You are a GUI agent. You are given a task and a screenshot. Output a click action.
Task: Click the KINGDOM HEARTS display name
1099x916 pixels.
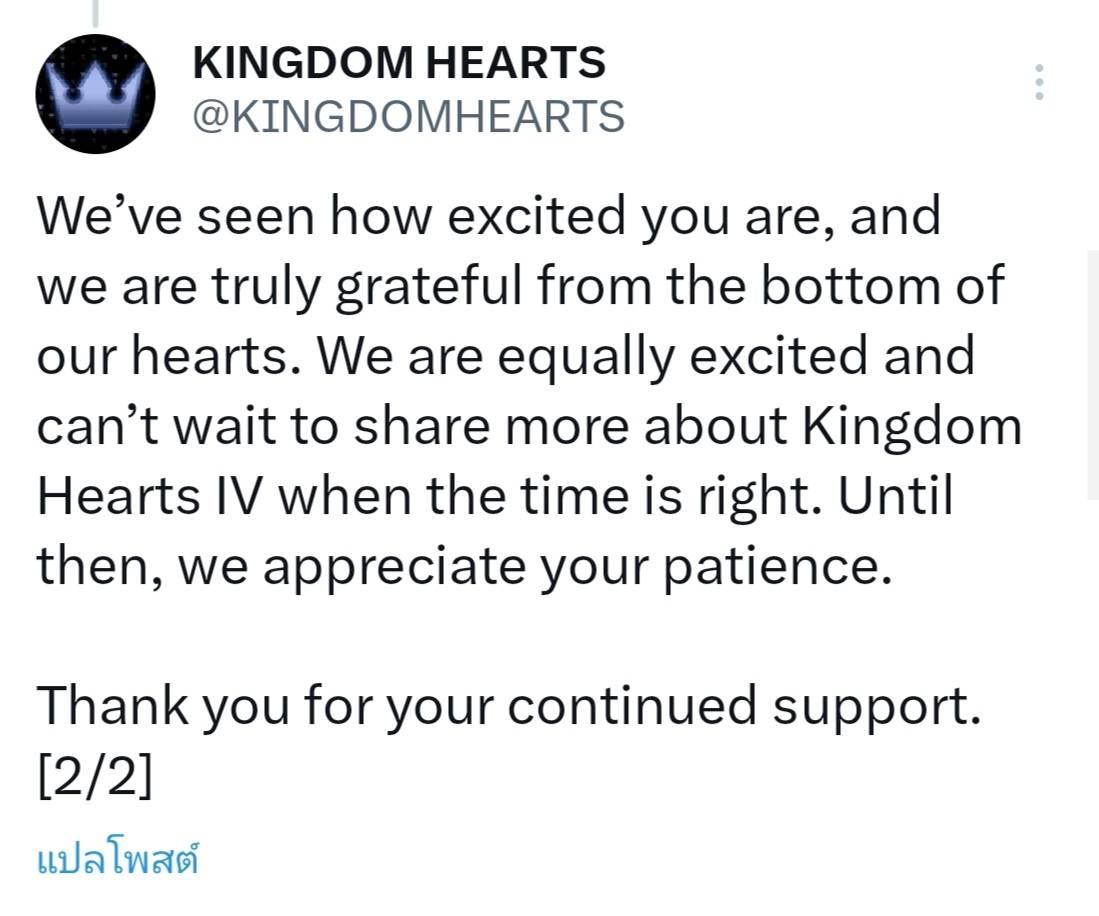(x=399, y=62)
